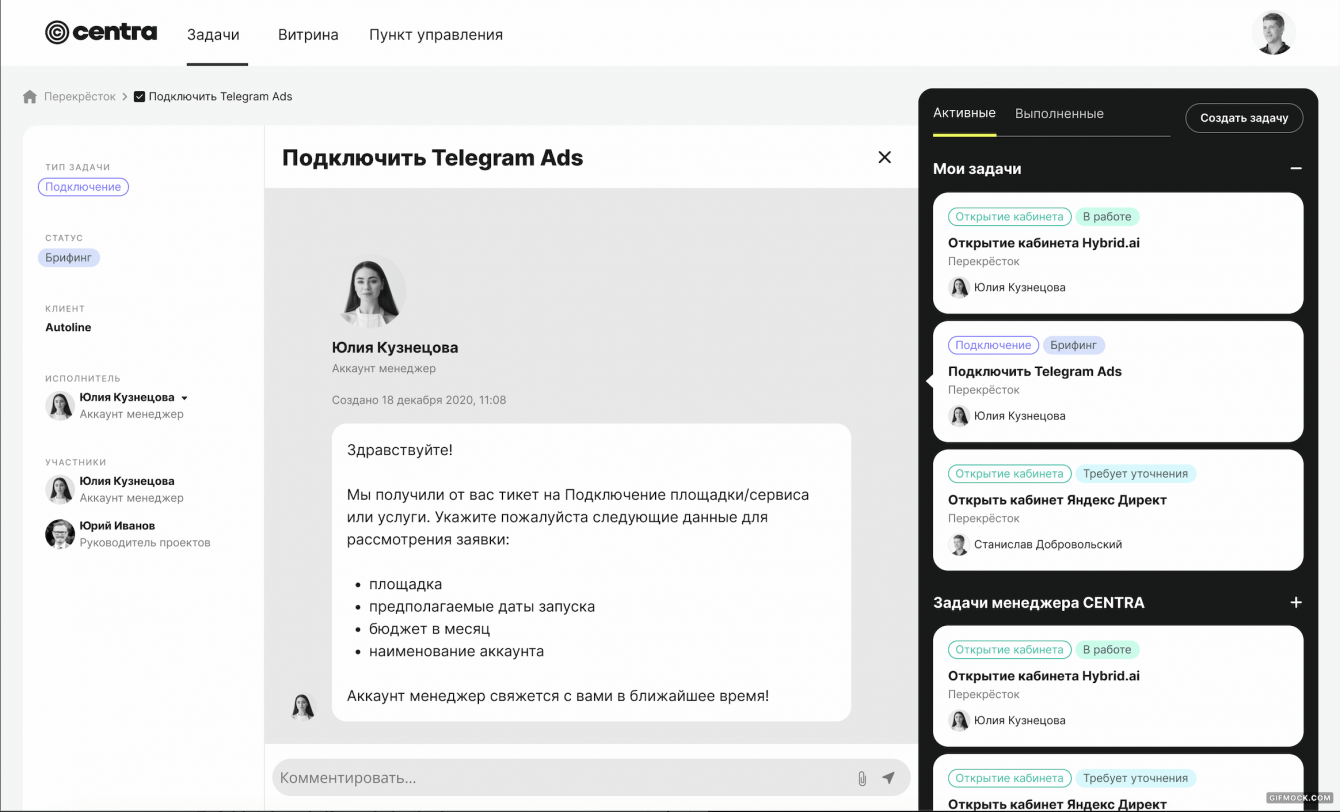Click Требует уточнения tag in Мои задачи
Image resolution: width=1340 pixels, height=812 pixels.
(1135, 474)
